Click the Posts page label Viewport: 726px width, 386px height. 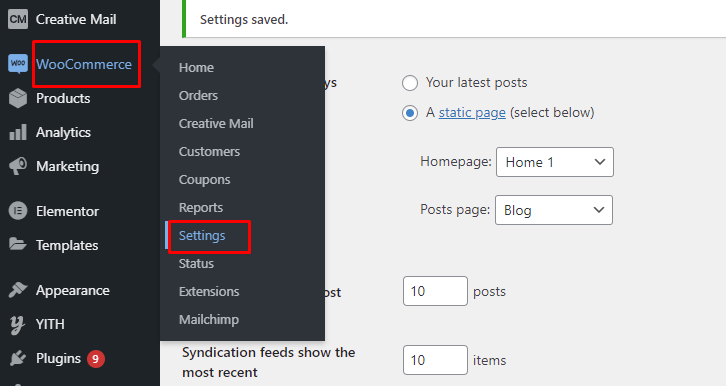tap(455, 210)
